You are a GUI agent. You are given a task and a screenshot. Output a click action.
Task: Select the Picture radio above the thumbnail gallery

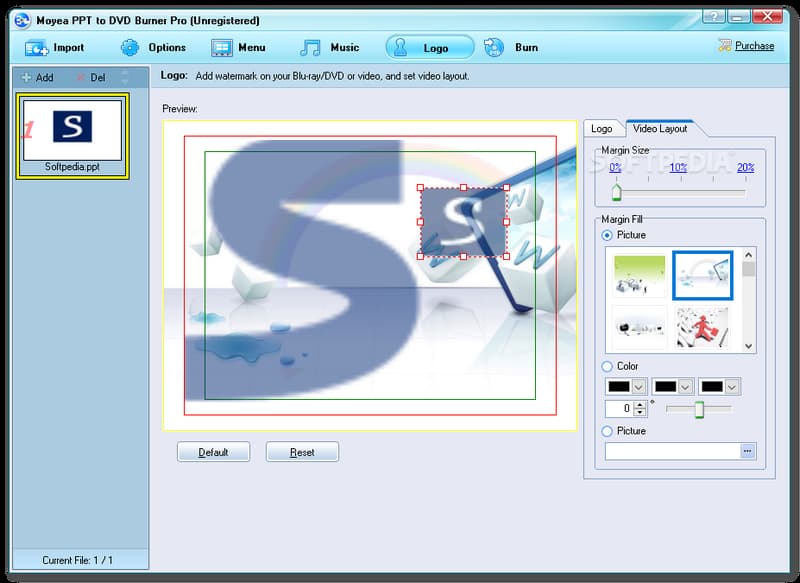click(607, 235)
